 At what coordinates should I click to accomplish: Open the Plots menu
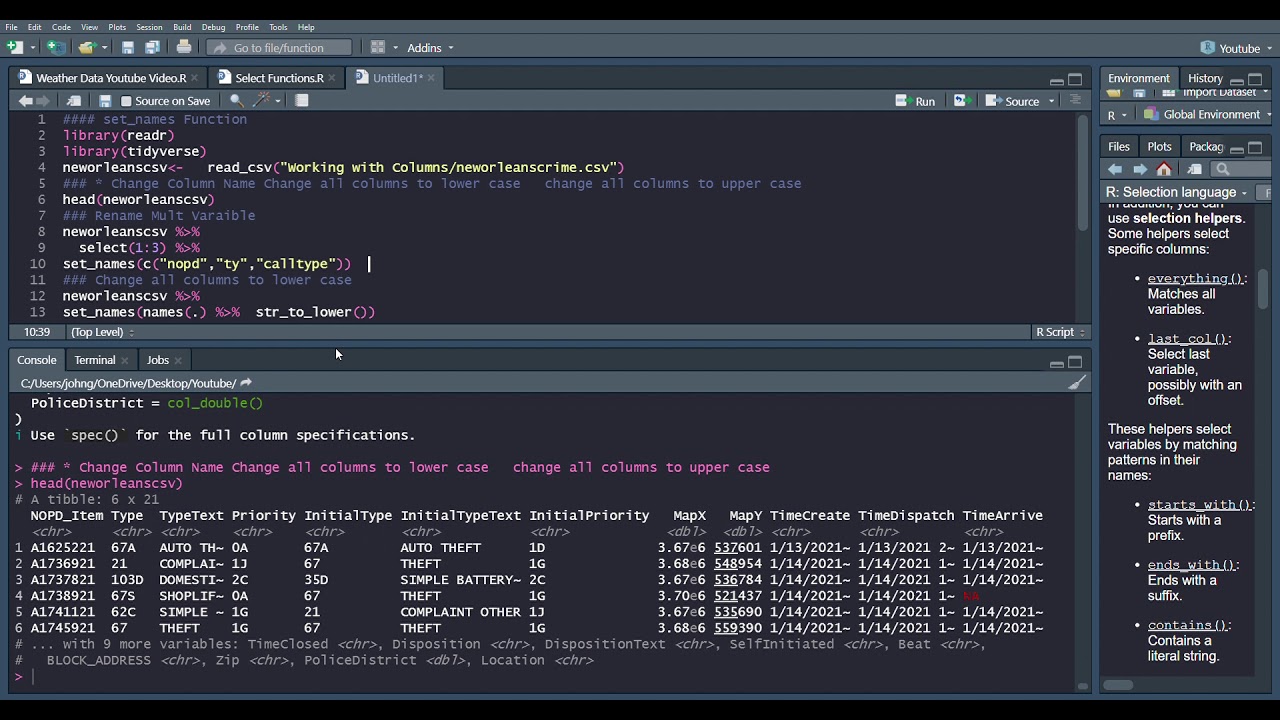[x=117, y=27]
